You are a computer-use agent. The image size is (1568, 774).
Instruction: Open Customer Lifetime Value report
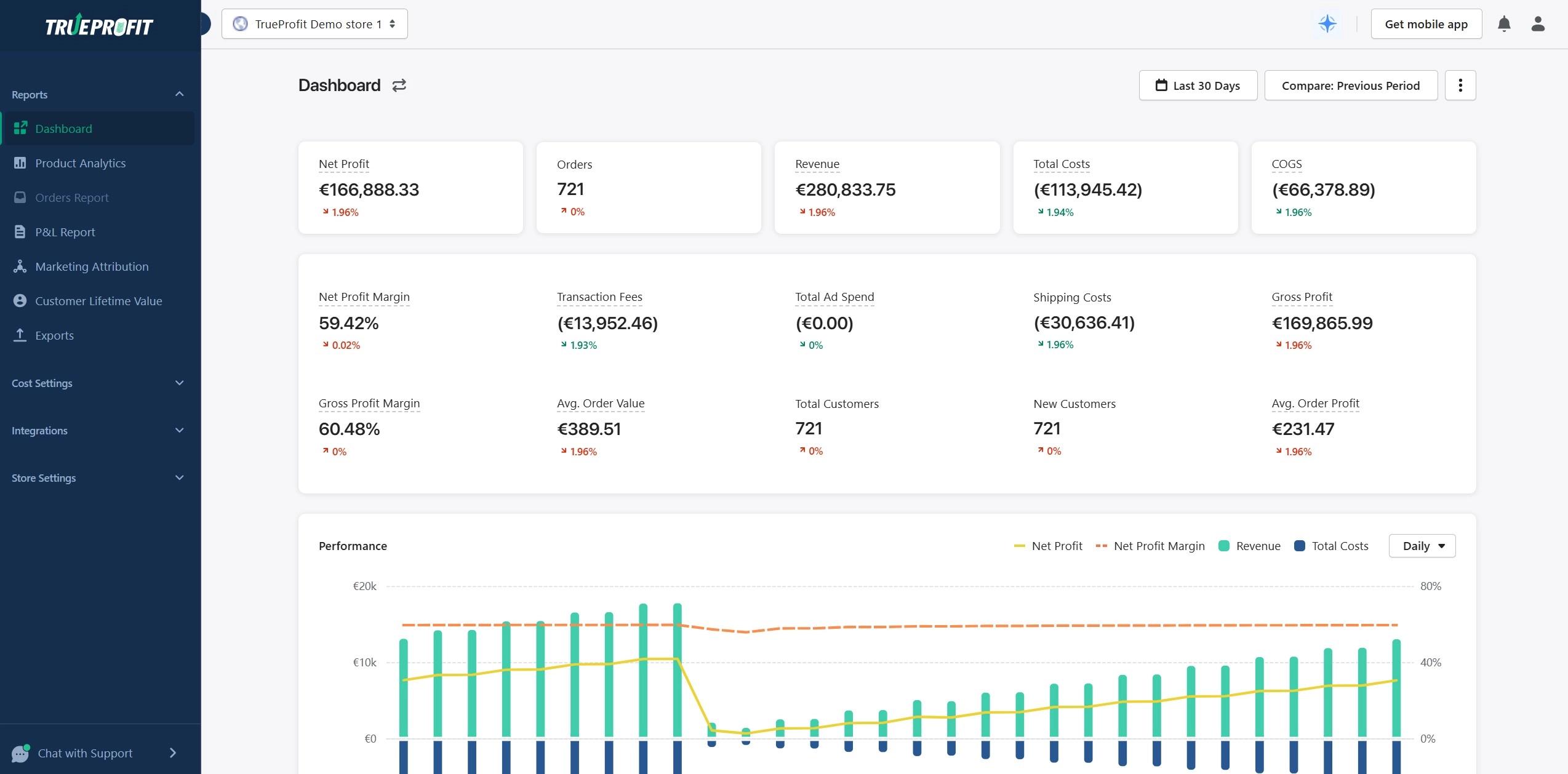[98, 301]
